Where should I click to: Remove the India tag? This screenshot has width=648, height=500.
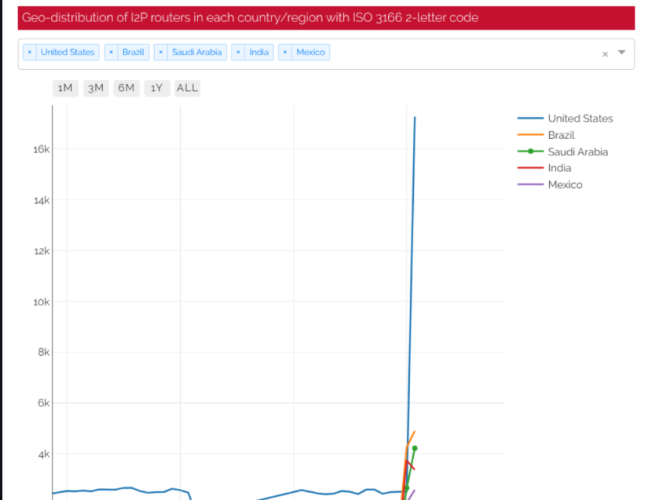point(238,52)
